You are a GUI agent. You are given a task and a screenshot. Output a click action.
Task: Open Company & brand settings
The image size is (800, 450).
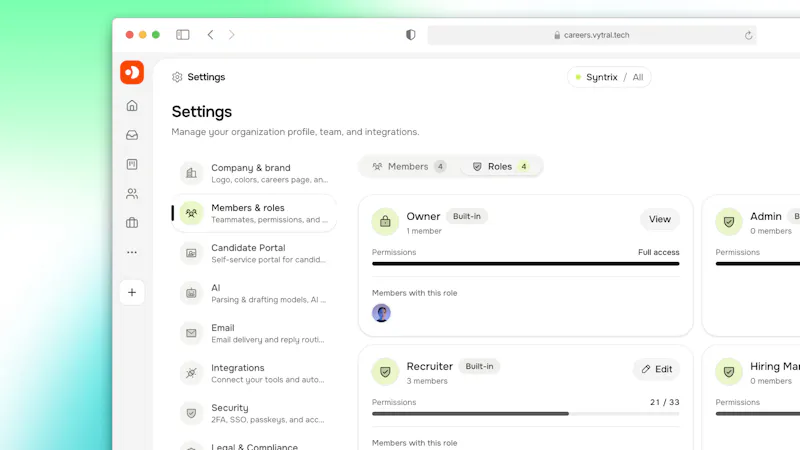click(x=254, y=173)
